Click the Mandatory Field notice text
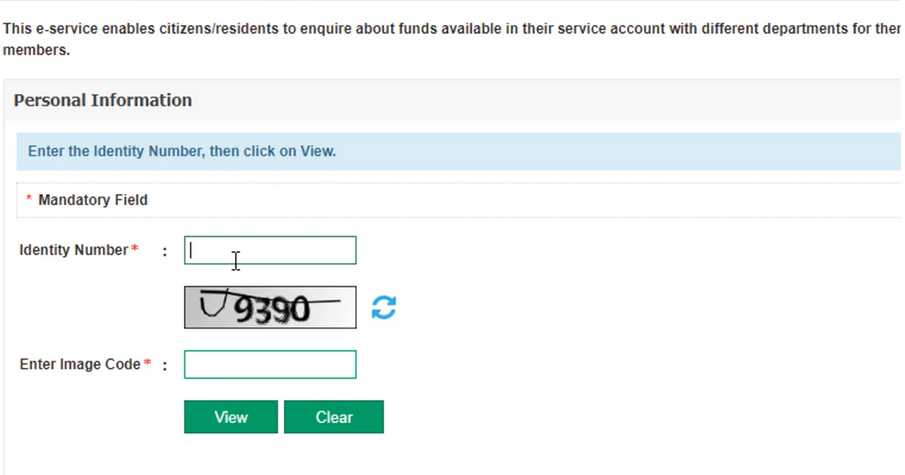The height and width of the screenshot is (475, 905). (x=93, y=200)
